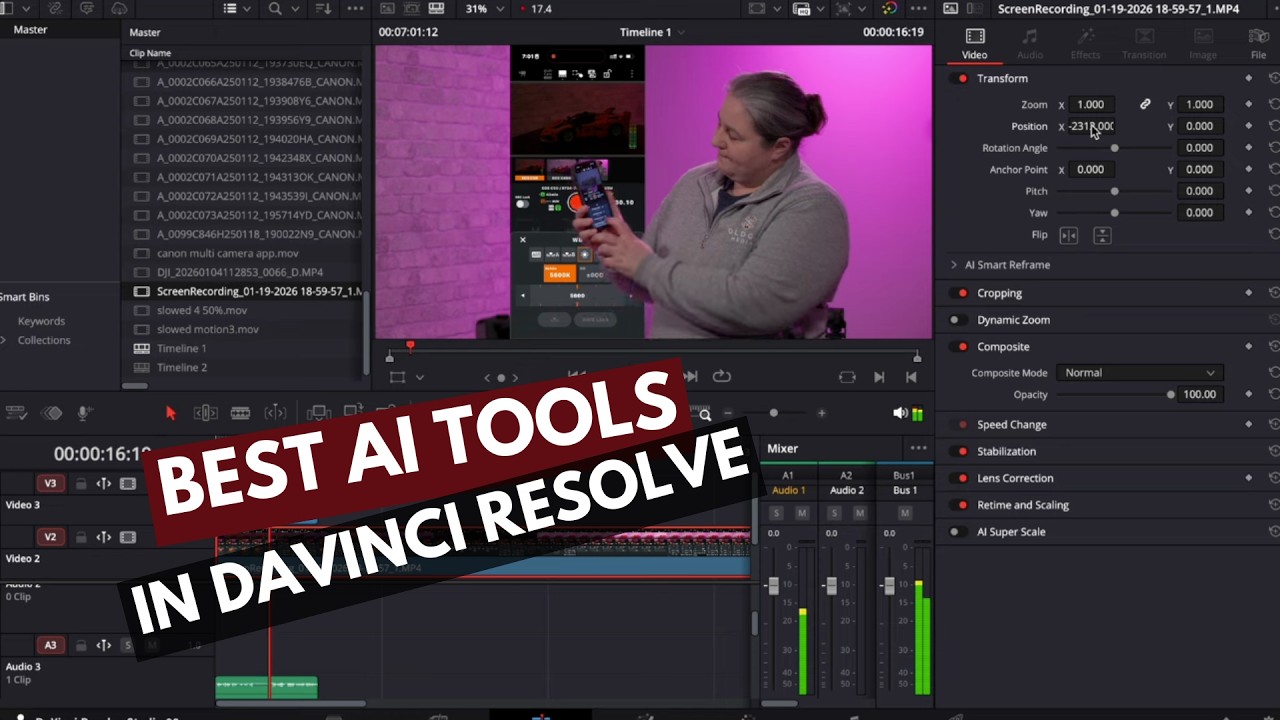
Task: Click the speaker volume icon
Action: 900,413
